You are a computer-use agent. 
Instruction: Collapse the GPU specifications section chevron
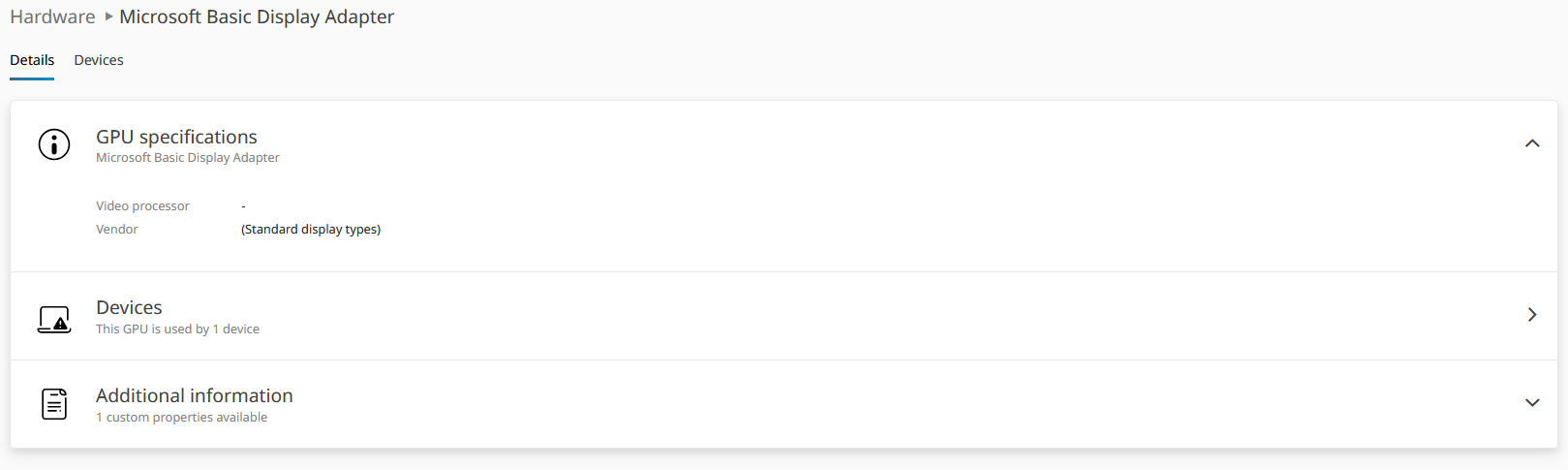pyautogui.click(x=1531, y=143)
